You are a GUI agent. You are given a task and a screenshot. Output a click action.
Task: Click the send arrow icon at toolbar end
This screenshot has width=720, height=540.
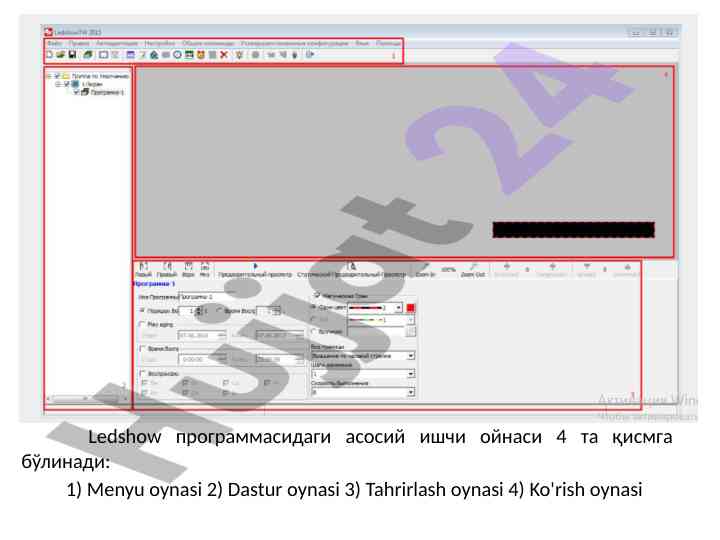pos(310,55)
